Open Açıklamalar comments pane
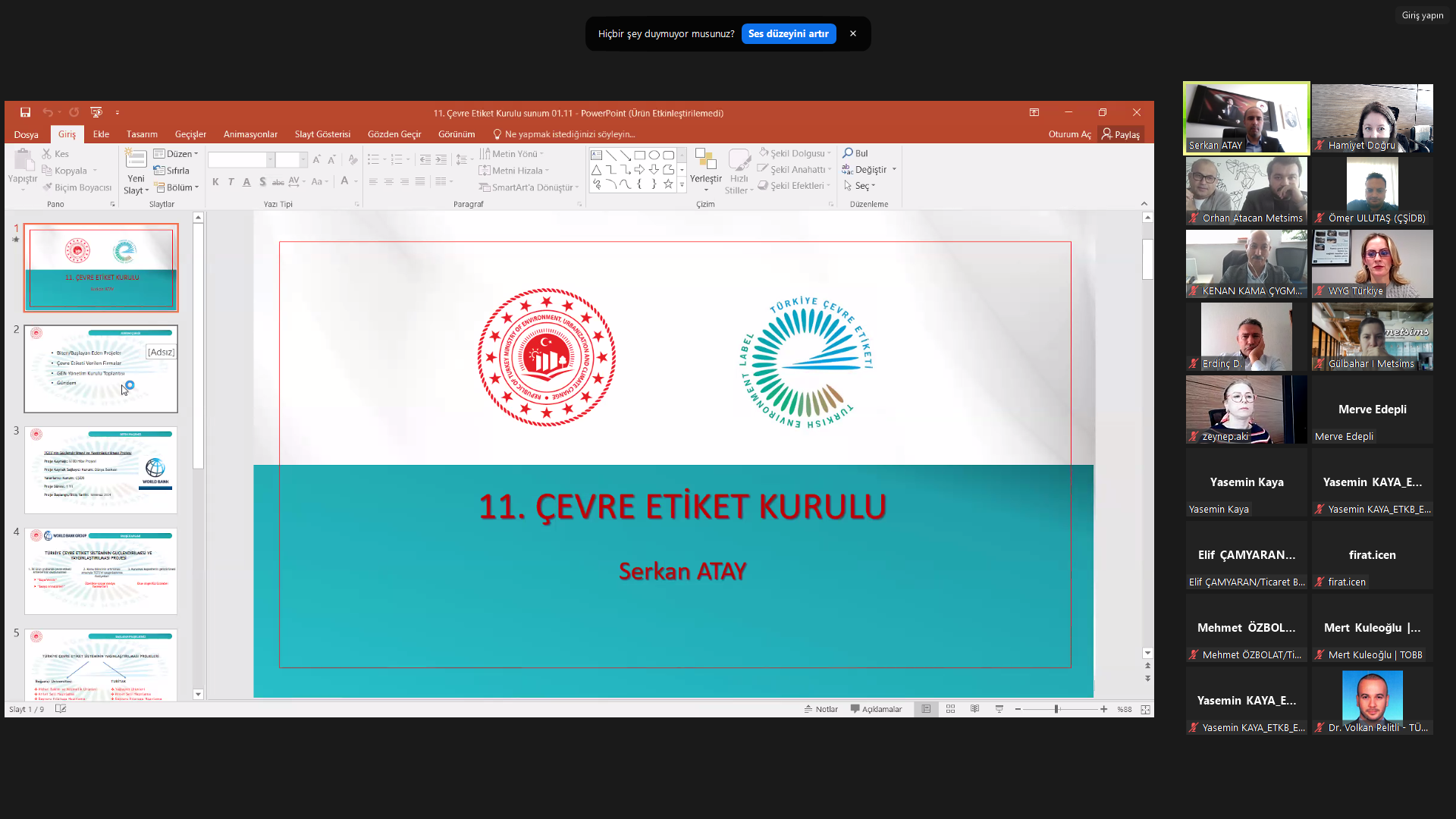This screenshot has width=1456, height=819. [x=877, y=709]
